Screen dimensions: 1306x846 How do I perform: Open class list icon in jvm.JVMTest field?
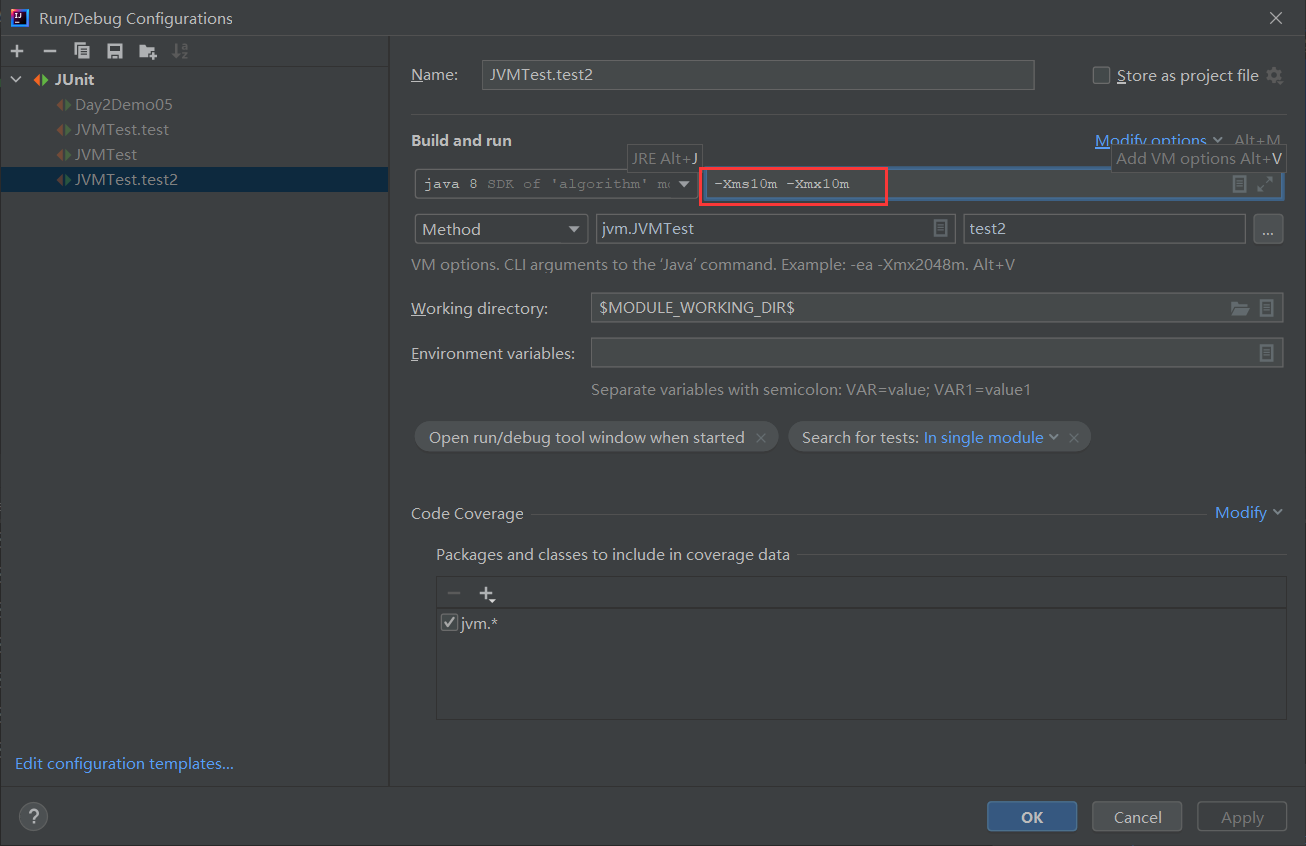(940, 229)
